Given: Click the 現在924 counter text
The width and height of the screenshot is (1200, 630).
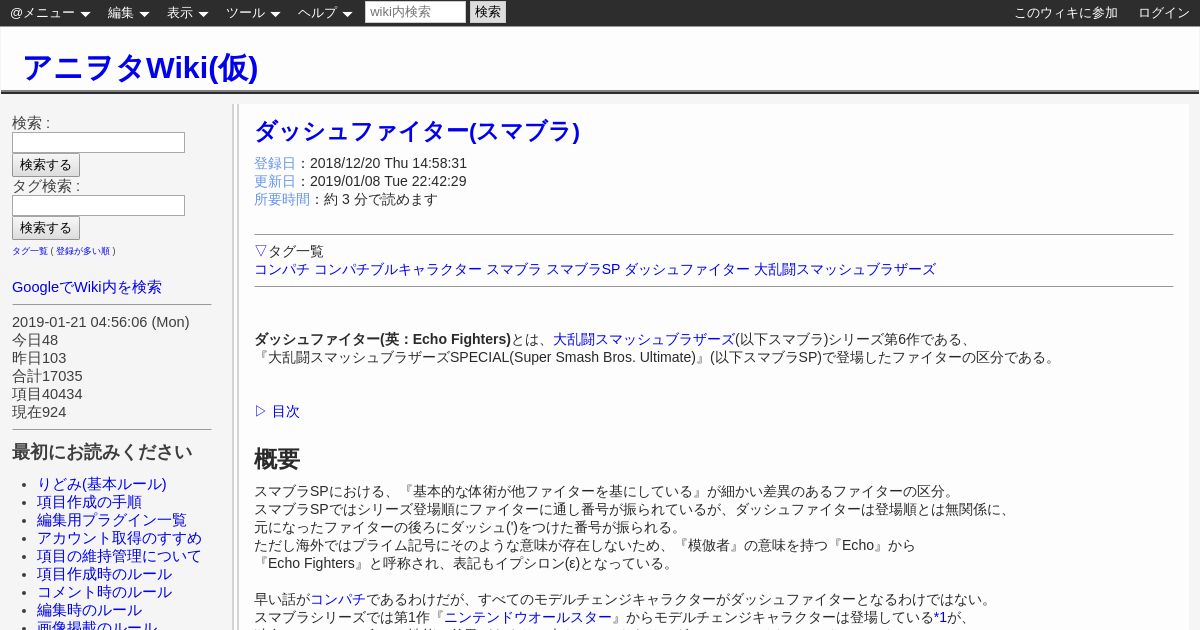Looking at the screenshot, I should [39, 412].
